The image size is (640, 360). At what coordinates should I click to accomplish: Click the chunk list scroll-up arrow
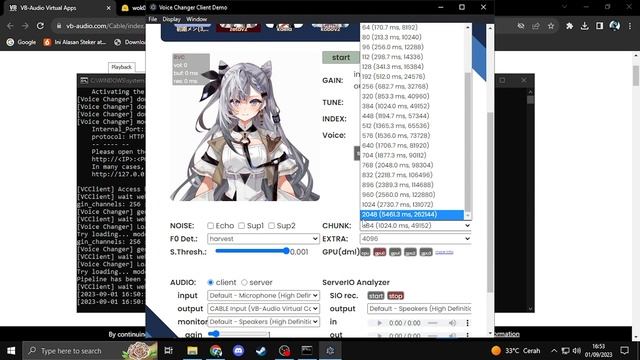coord(468,27)
